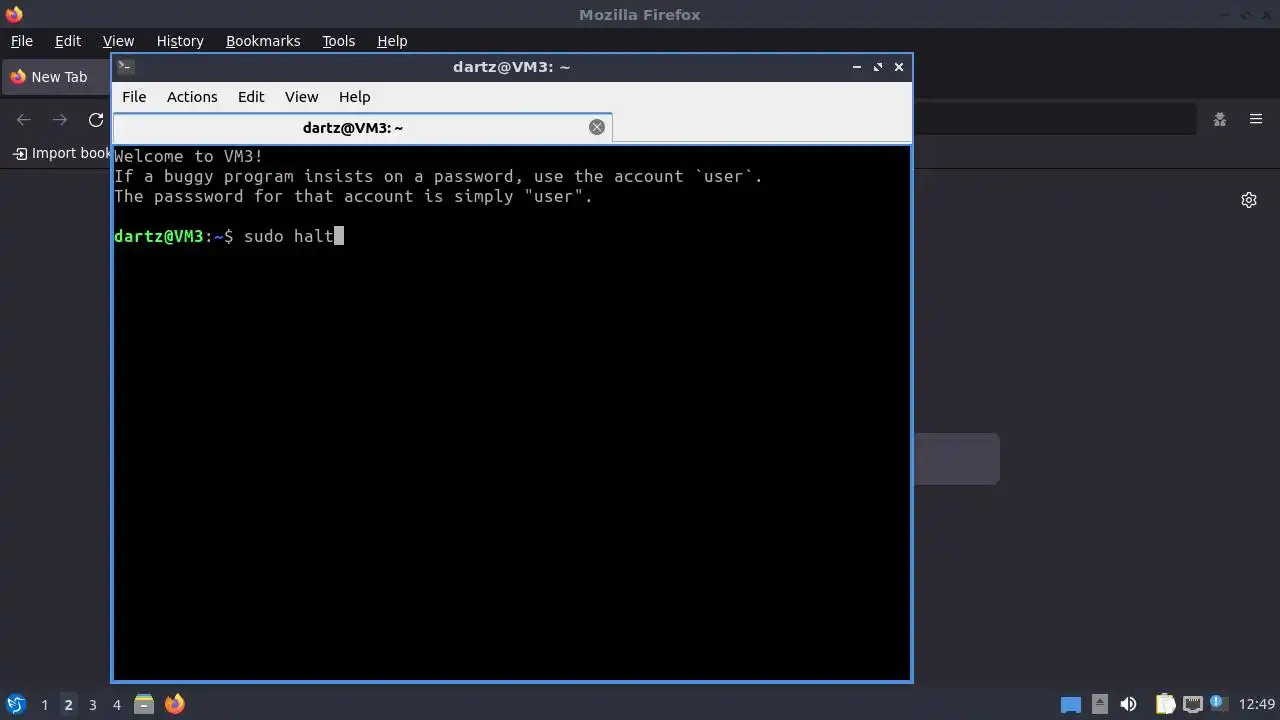Click the 12:49 clock in the taskbar
Image resolution: width=1280 pixels, height=720 pixels.
coord(1257,704)
